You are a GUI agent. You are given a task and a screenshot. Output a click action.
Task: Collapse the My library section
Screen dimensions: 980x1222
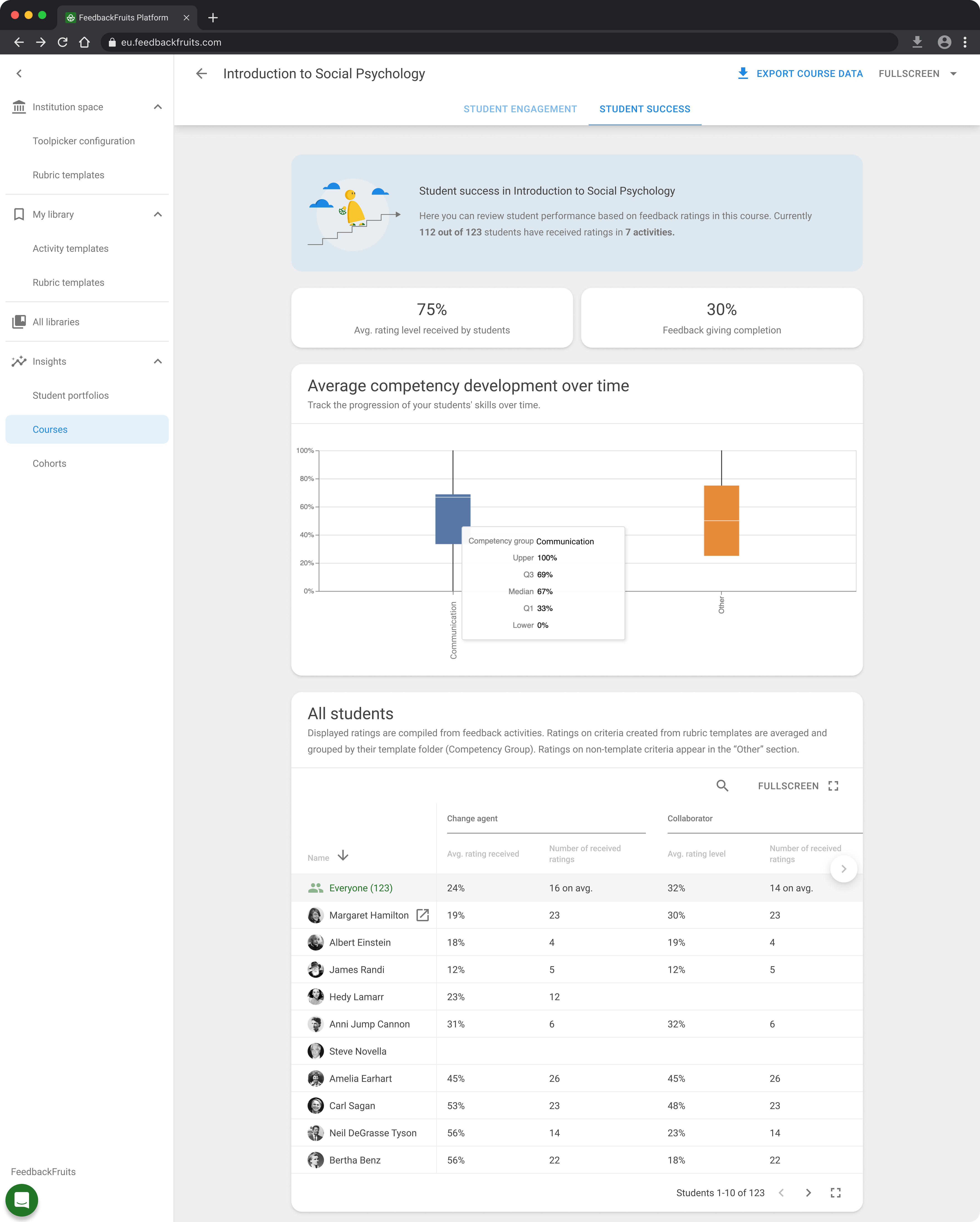pyautogui.click(x=158, y=214)
